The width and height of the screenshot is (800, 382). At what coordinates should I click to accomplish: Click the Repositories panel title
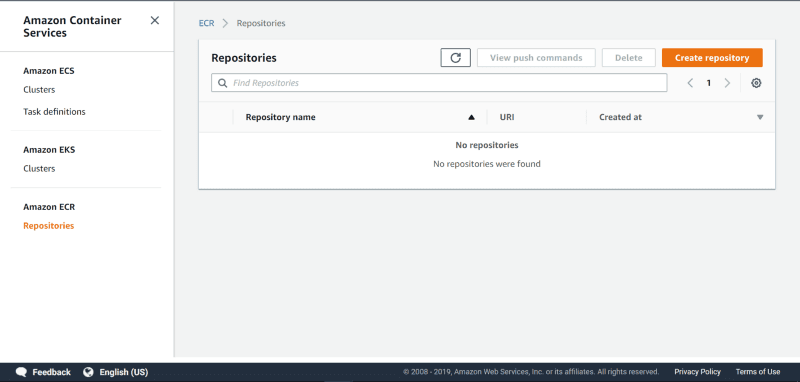[244, 58]
